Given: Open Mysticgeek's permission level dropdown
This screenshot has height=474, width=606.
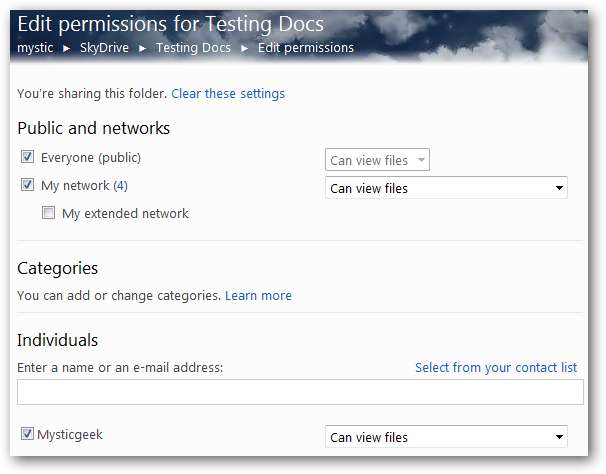Looking at the screenshot, I should point(446,437).
